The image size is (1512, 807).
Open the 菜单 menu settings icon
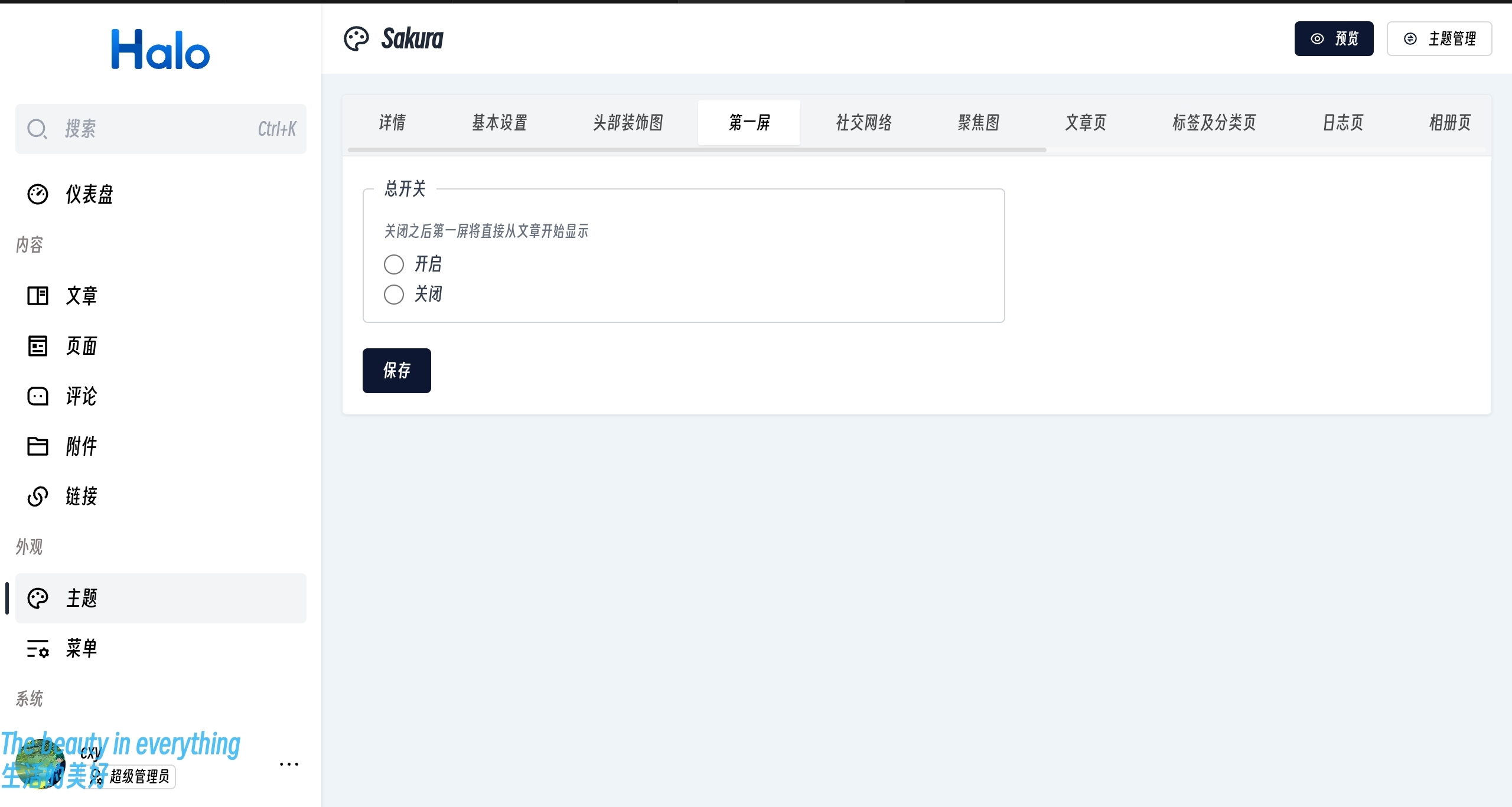pos(38,648)
